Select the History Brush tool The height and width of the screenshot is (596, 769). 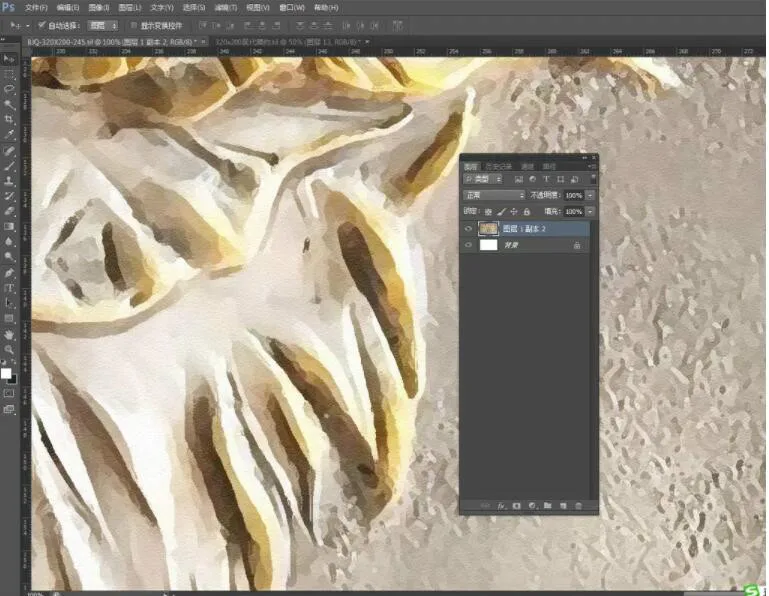tap(9, 196)
